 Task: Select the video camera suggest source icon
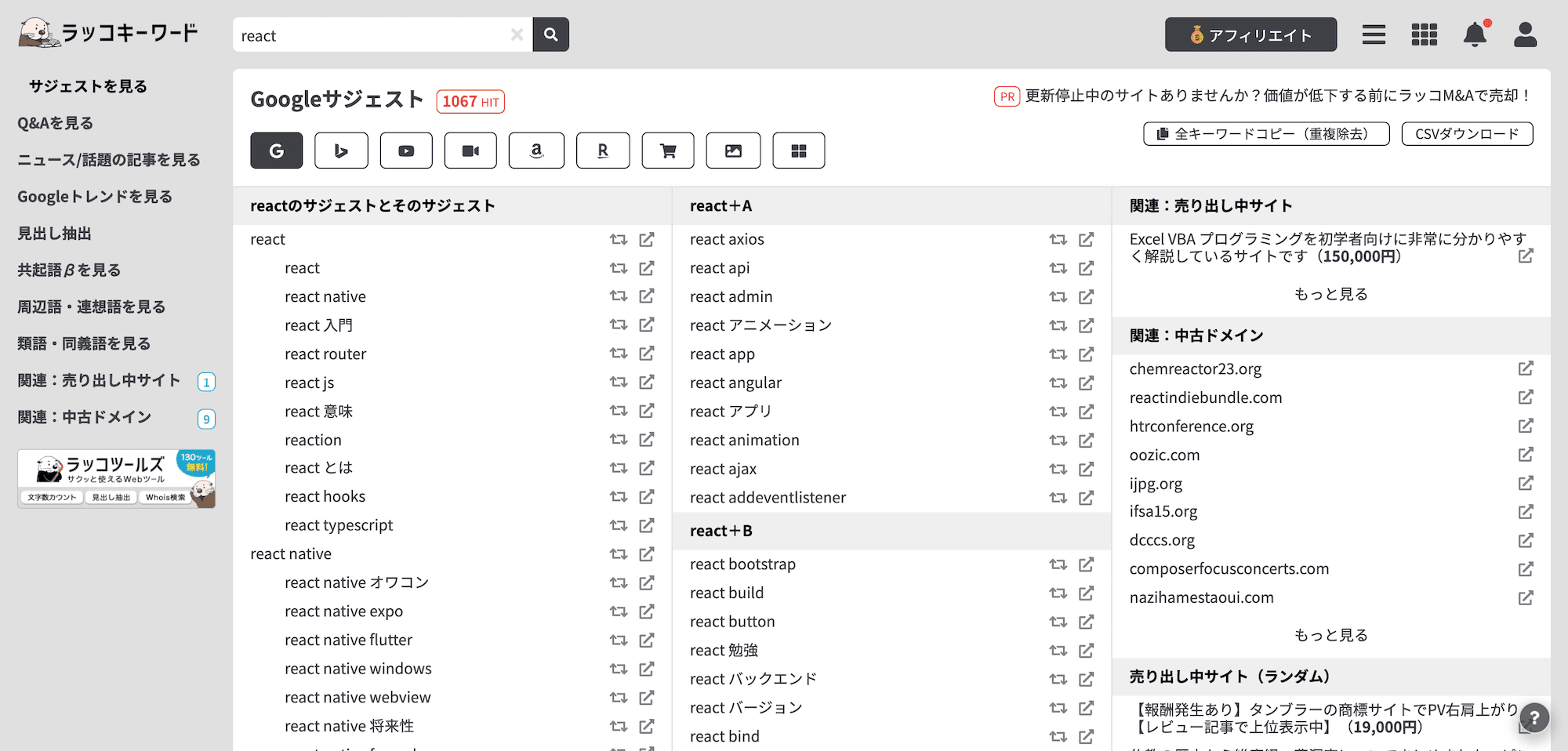[470, 151]
